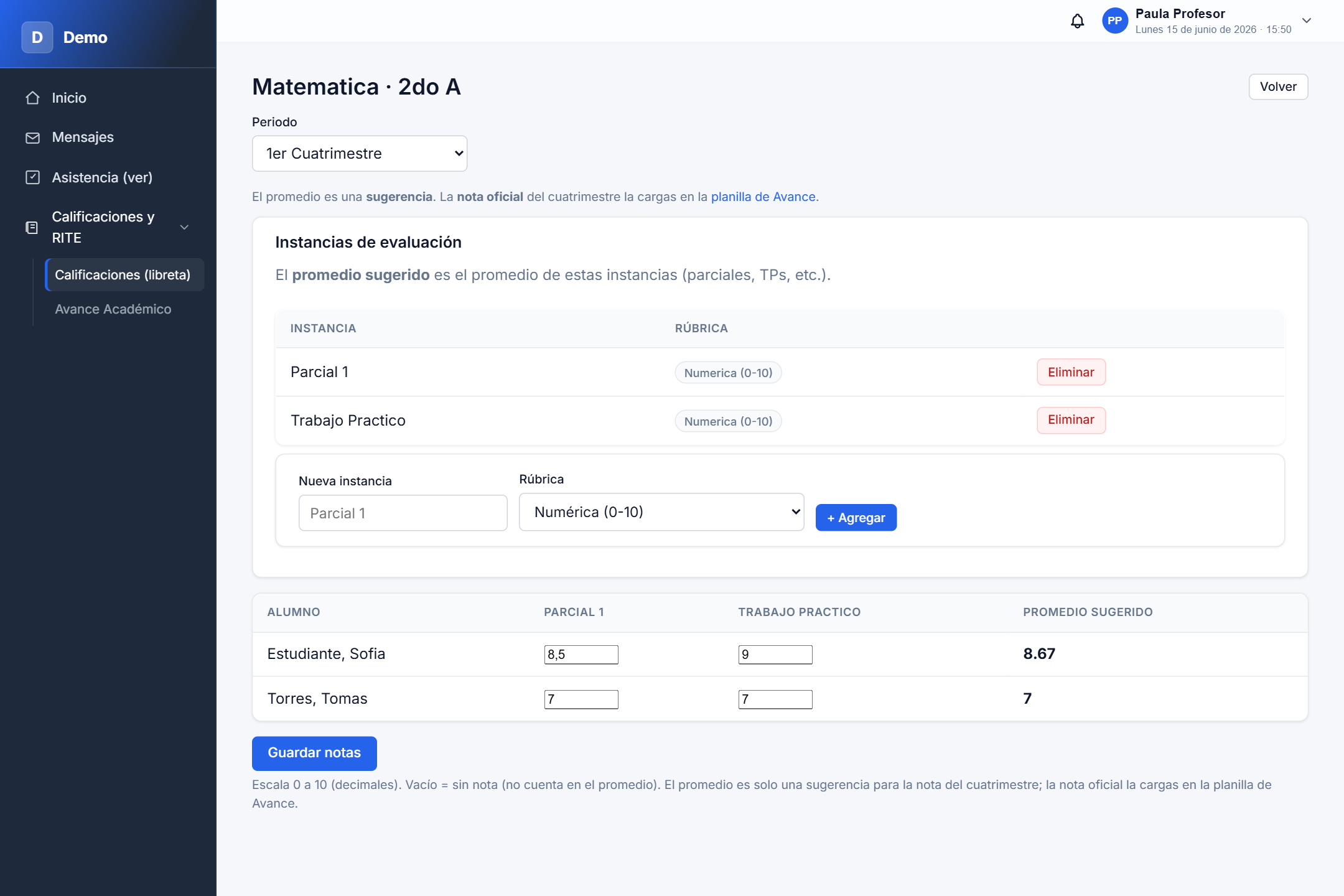Click student name Estudiante, Sofia
The height and width of the screenshot is (896, 1344).
point(326,654)
